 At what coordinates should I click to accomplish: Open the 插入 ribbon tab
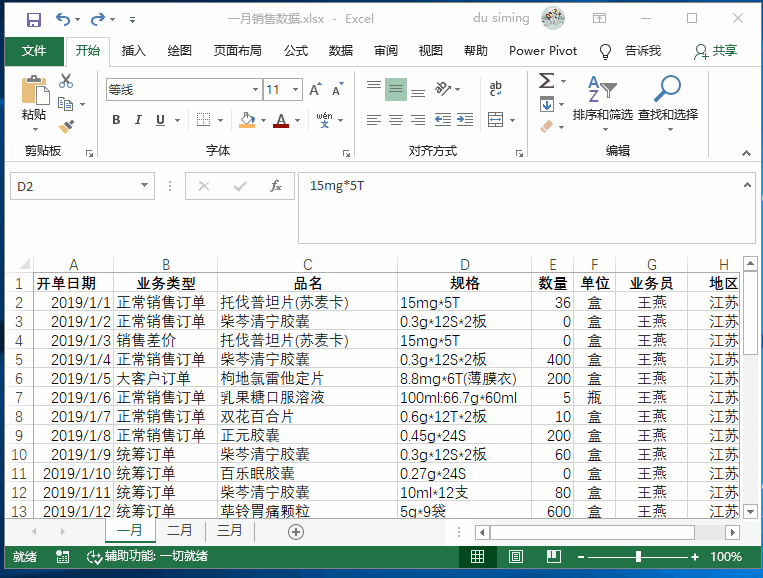click(x=133, y=51)
